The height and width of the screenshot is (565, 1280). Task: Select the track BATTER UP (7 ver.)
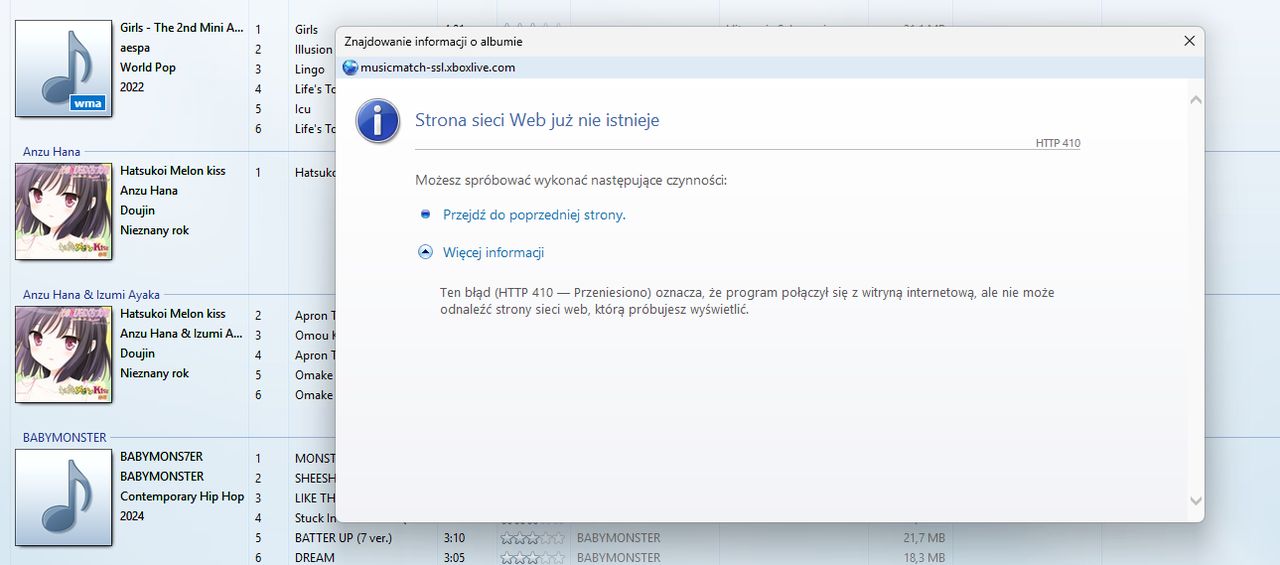pyautogui.click(x=343, y=538)
